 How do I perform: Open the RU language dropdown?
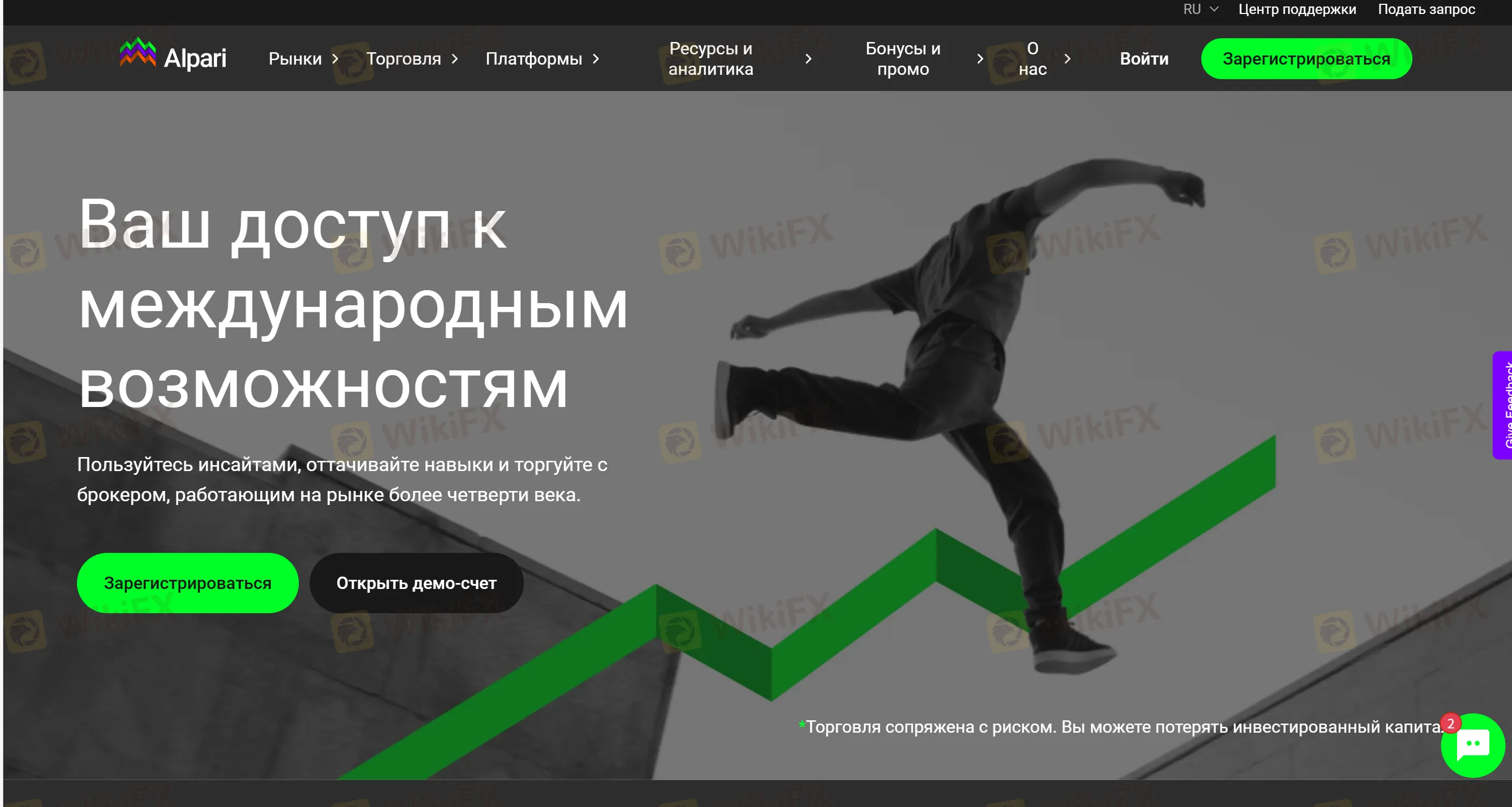[1200, 9]
